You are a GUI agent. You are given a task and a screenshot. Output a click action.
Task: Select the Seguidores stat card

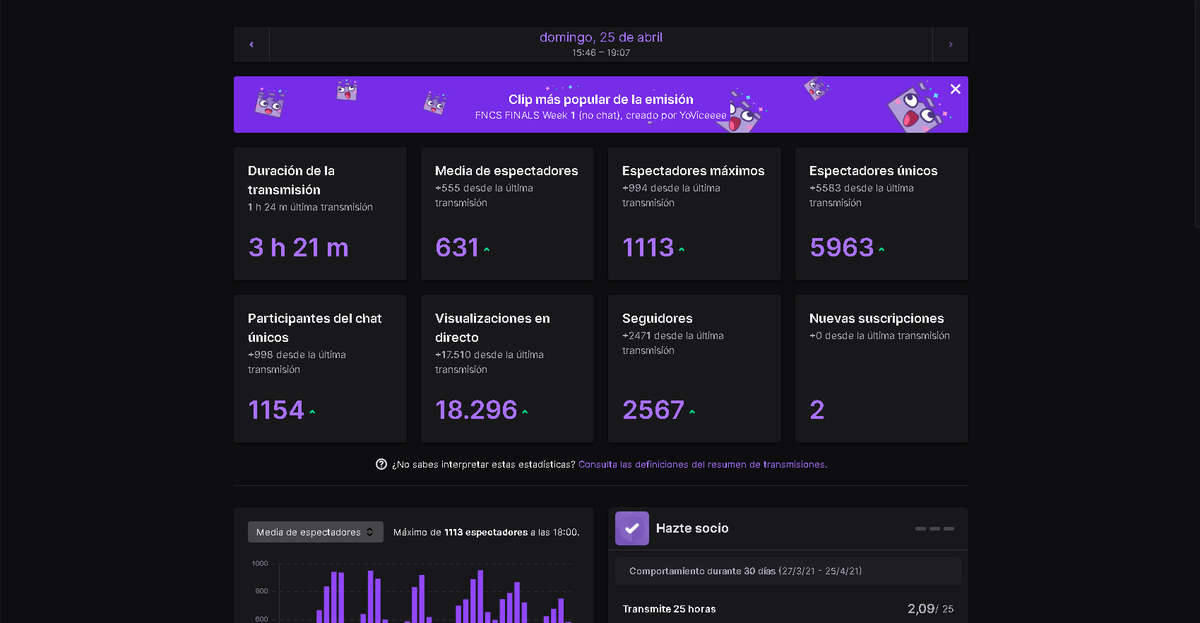[x=694, y=369]
